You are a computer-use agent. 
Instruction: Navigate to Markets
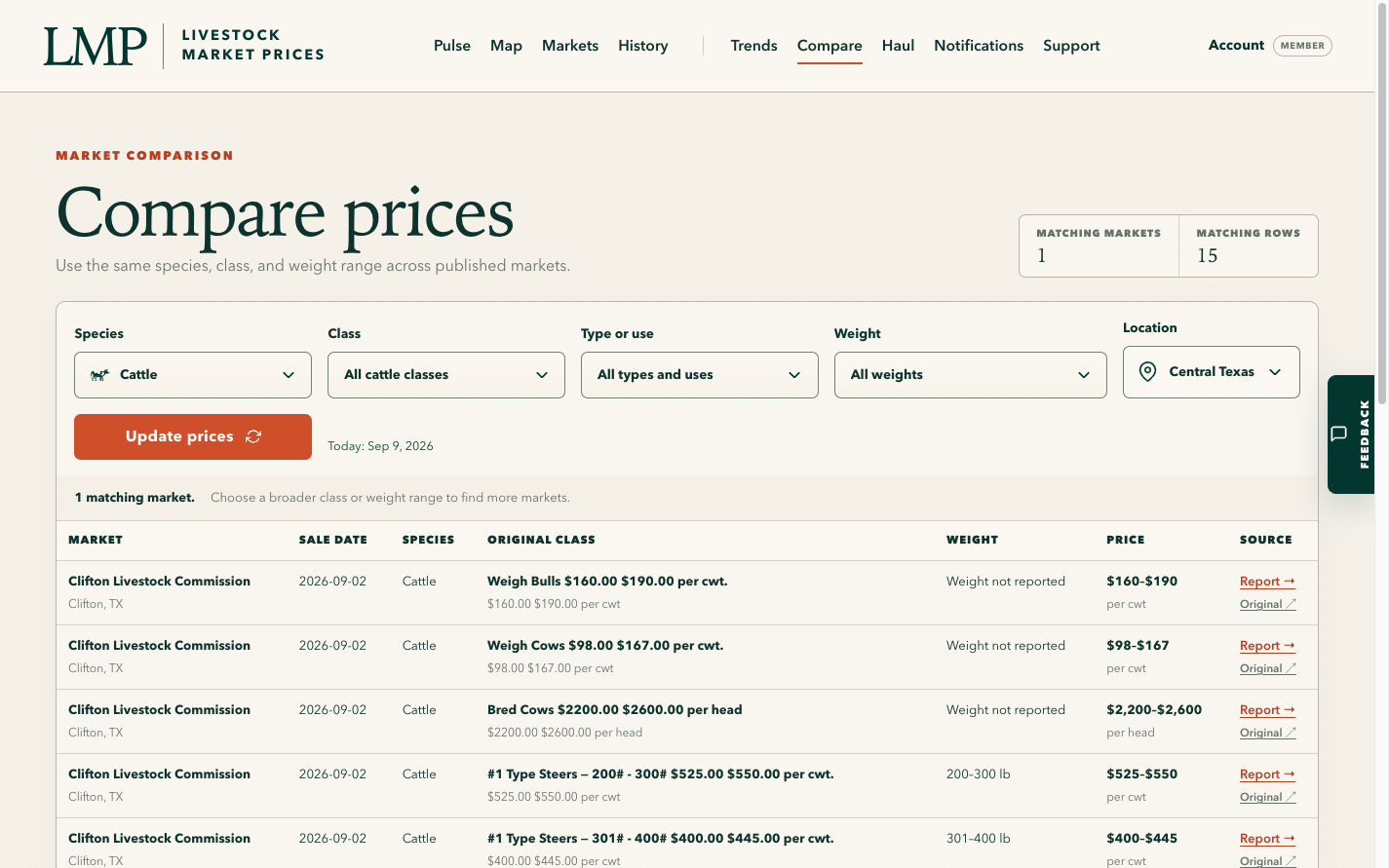(570, 46)
